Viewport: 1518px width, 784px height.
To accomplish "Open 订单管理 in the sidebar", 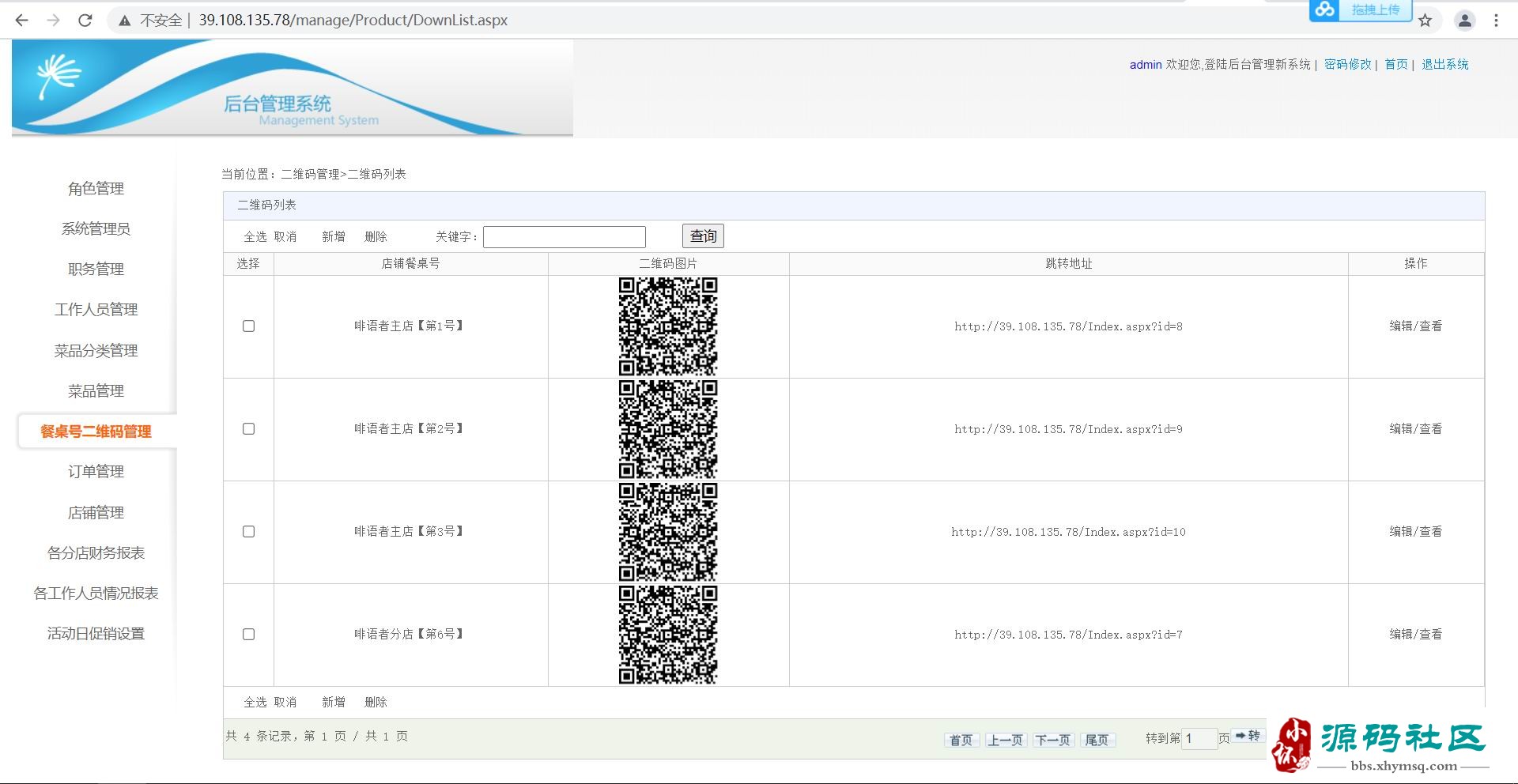I will tap(96, 471).
